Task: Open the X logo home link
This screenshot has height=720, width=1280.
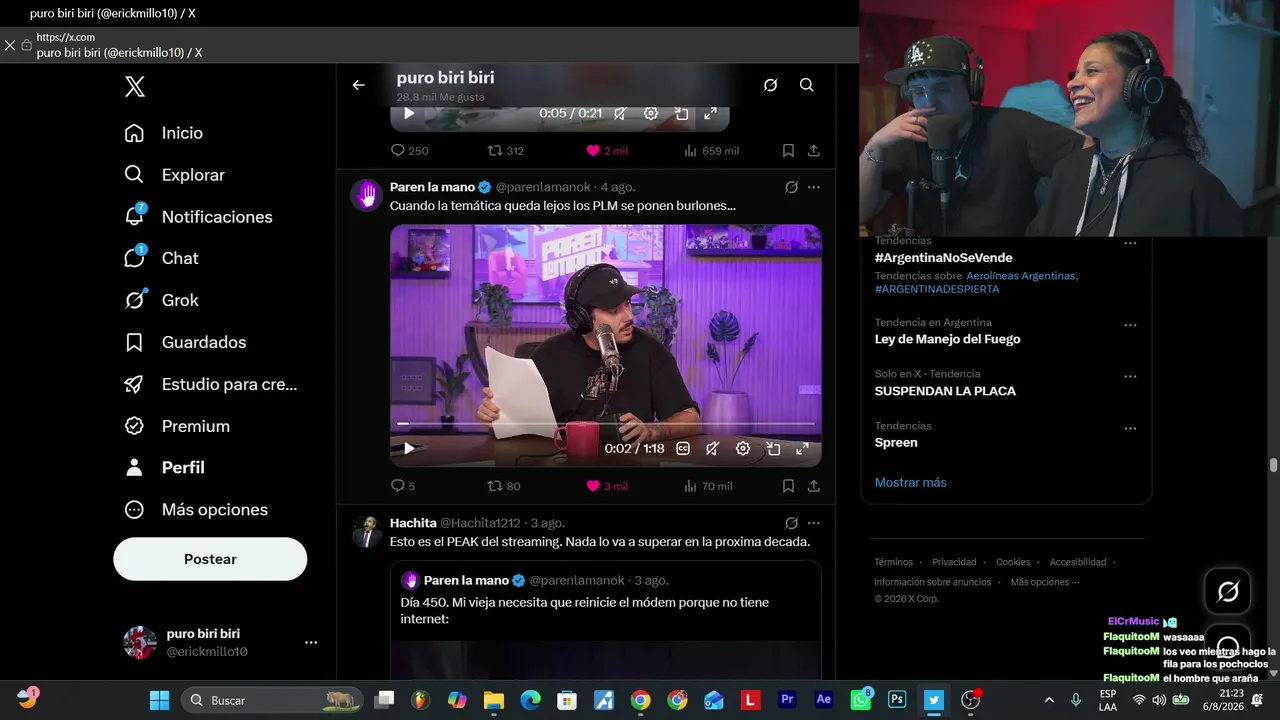Action: coord(135,87)
